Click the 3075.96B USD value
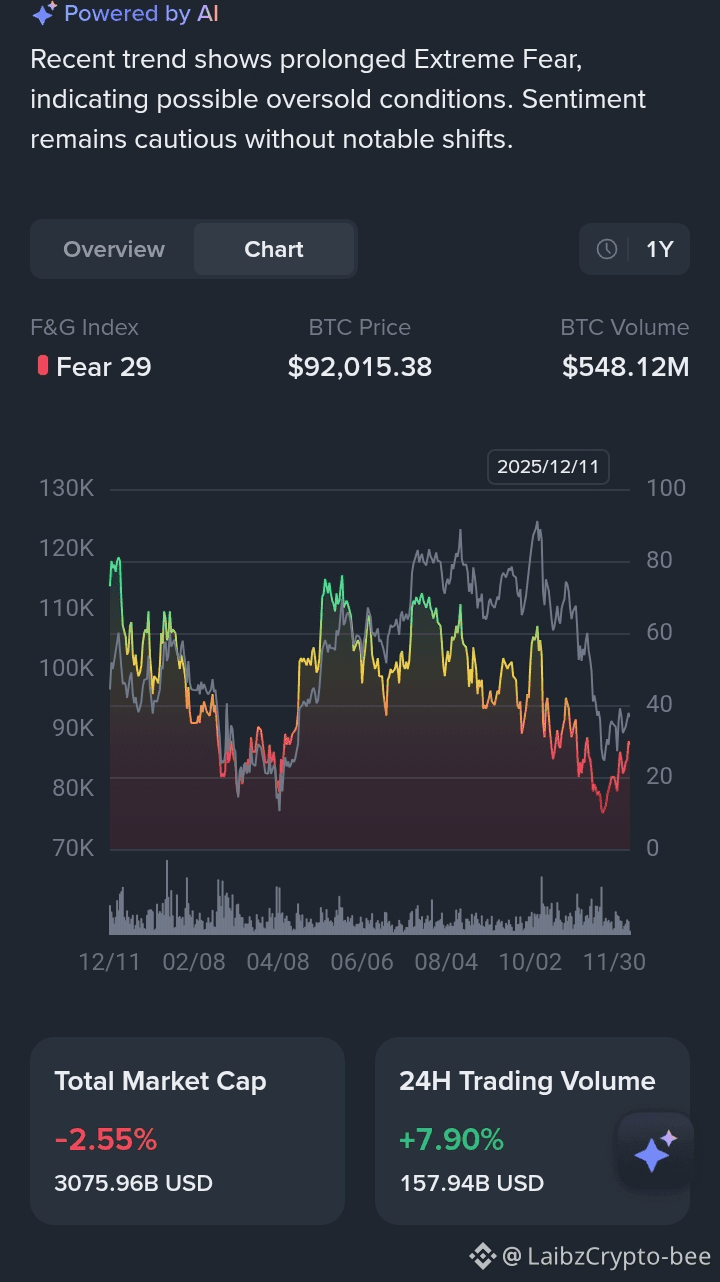 click(x=133, y=1183)
